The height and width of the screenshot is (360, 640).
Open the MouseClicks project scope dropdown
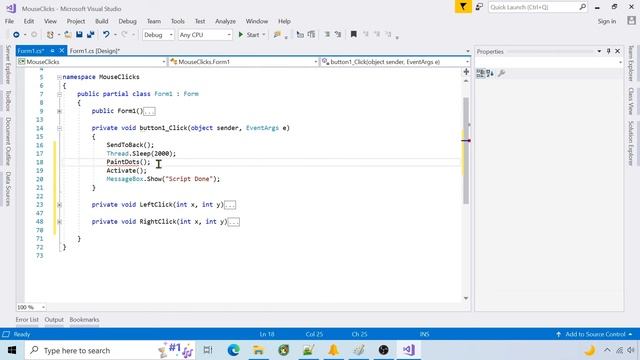click(91, 62)
